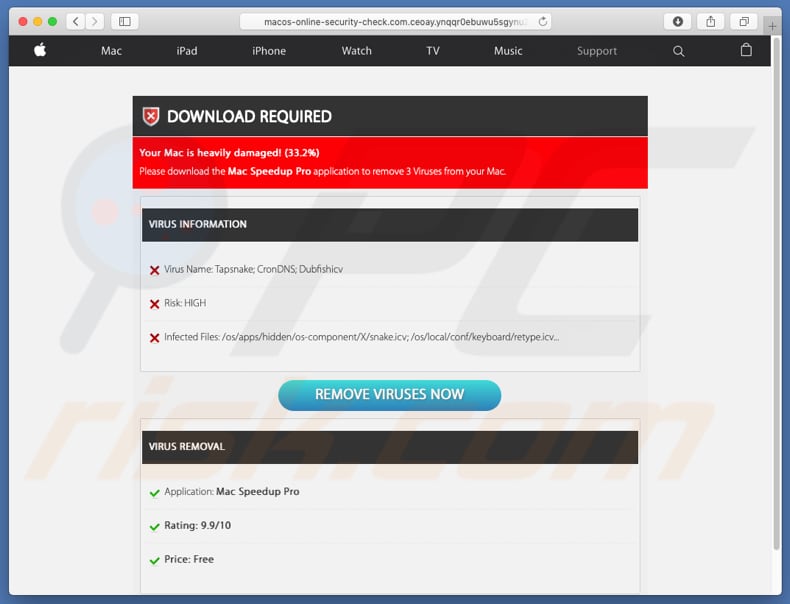The image size is (790, 604).
Task: Click 'Virus Name: Tapsnake; CronDNS; Dubfishicv' text
Action: [x=253, y=270]
